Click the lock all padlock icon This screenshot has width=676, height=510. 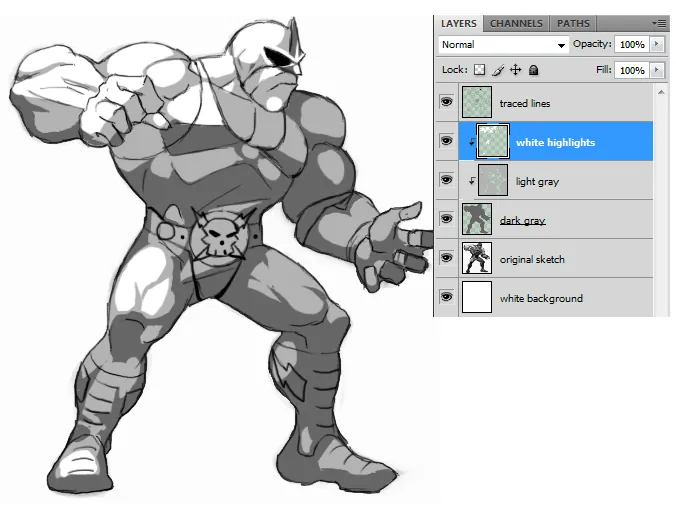533,70
